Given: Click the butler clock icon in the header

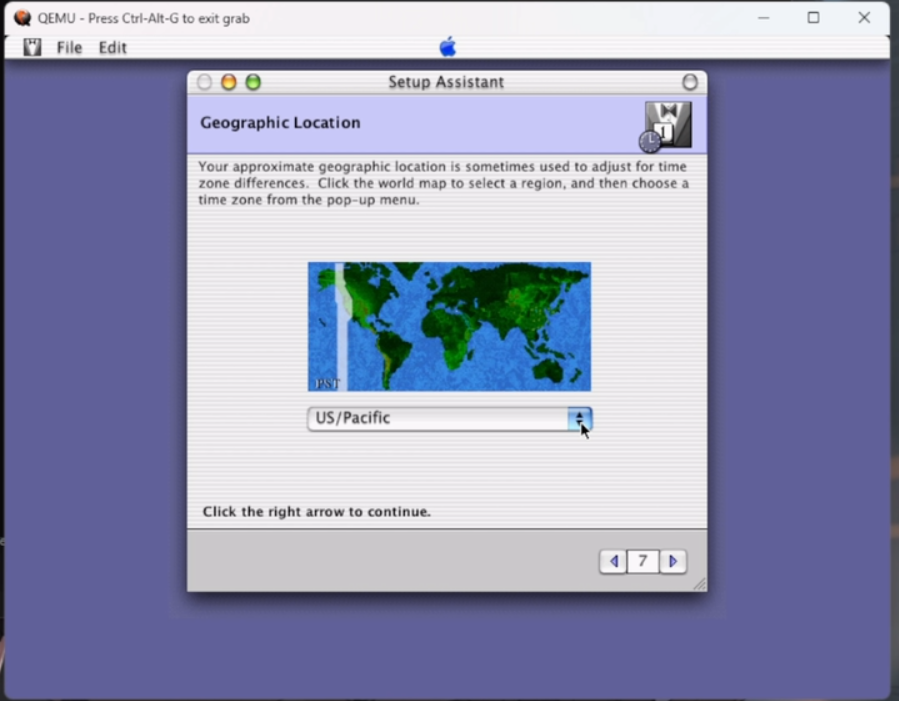Looking at the screenshot, I should pos(667,126).
